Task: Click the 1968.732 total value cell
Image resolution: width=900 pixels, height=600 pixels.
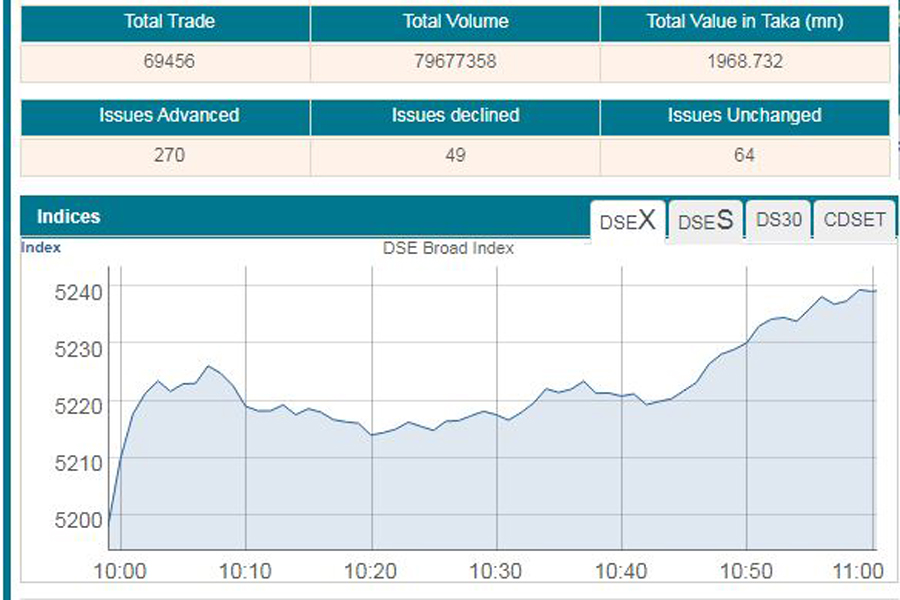Action: (744, 61)
